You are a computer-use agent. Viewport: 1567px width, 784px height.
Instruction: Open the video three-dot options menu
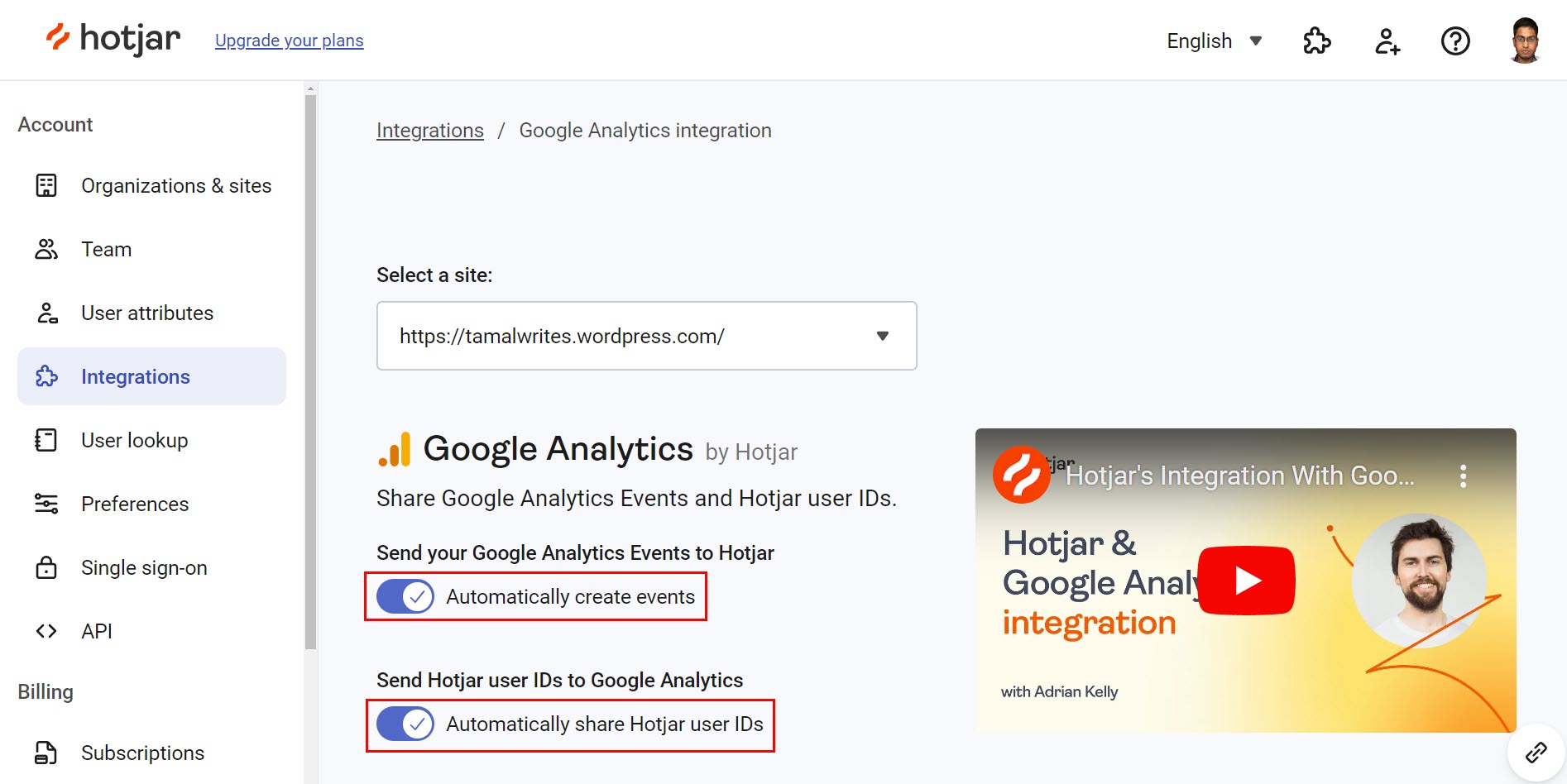click(1463, 476)
